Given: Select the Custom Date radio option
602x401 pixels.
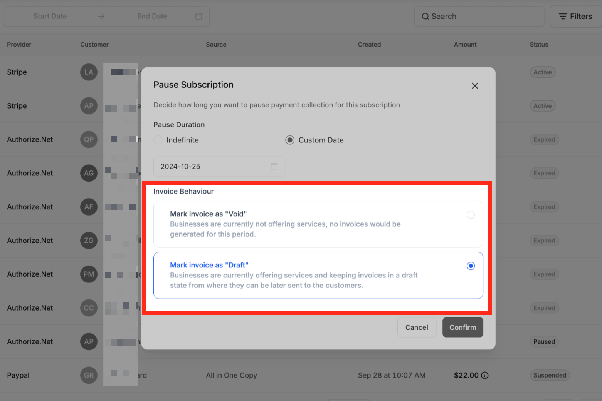Looking at the screenshot, I should click(290, 140).
